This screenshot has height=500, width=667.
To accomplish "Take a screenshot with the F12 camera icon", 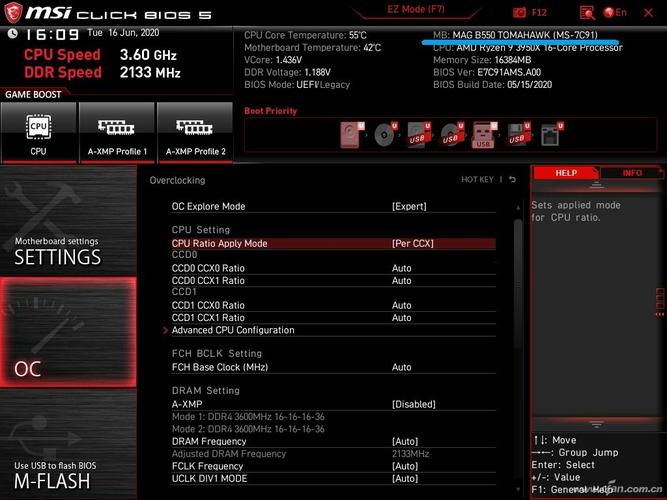I will click(x=519, y=12).
